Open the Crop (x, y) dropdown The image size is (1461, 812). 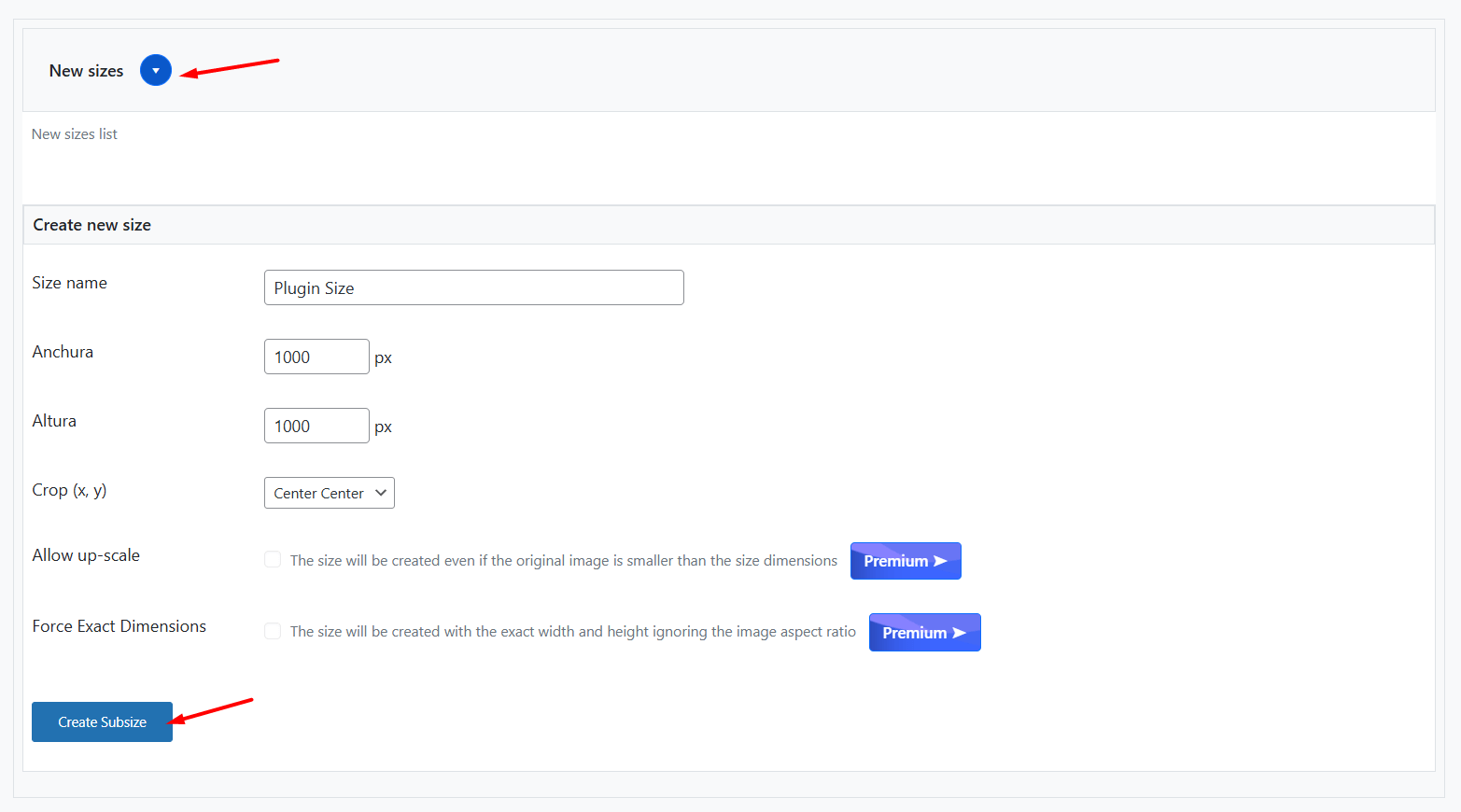329,492
